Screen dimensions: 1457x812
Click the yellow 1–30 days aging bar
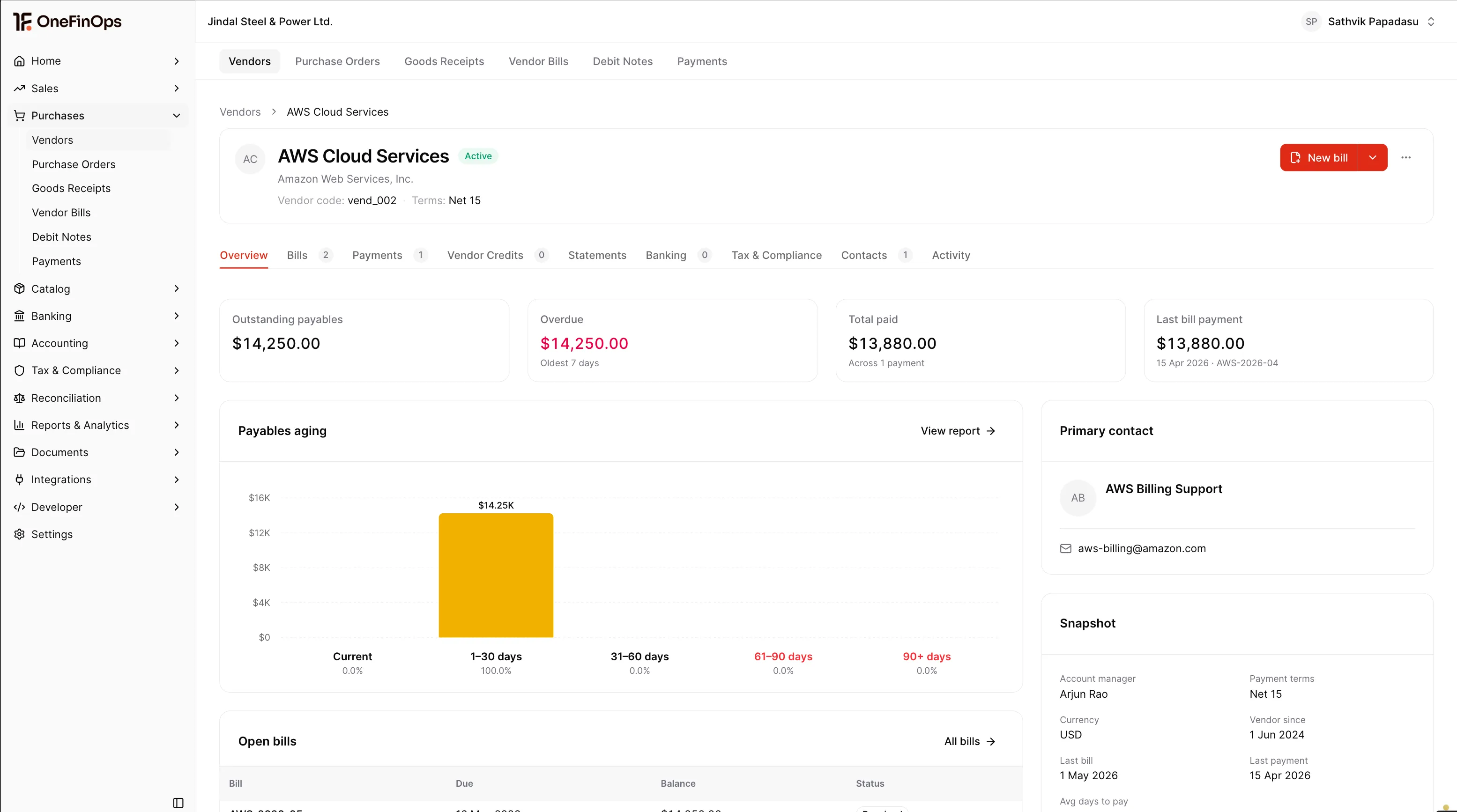496,575
